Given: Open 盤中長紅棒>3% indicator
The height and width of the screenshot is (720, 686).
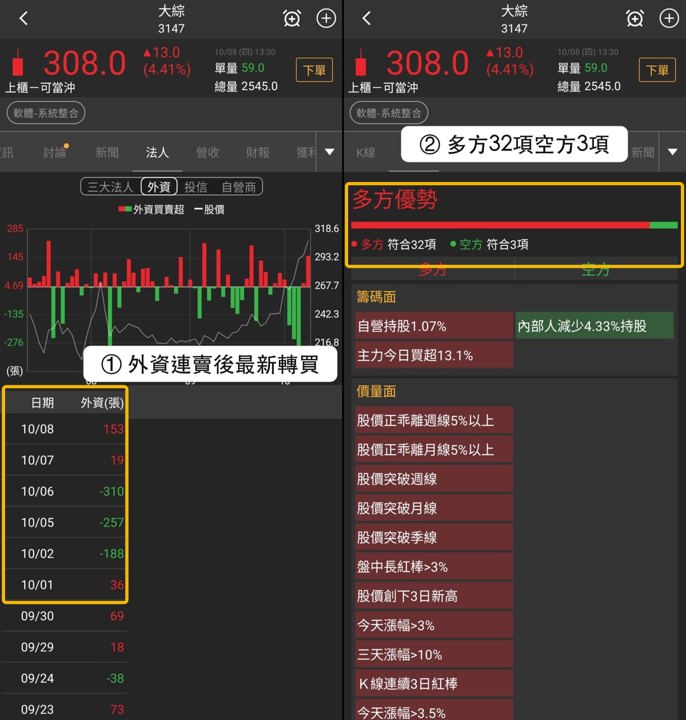Looking at the screenshot, I should (x=434, y=567).
